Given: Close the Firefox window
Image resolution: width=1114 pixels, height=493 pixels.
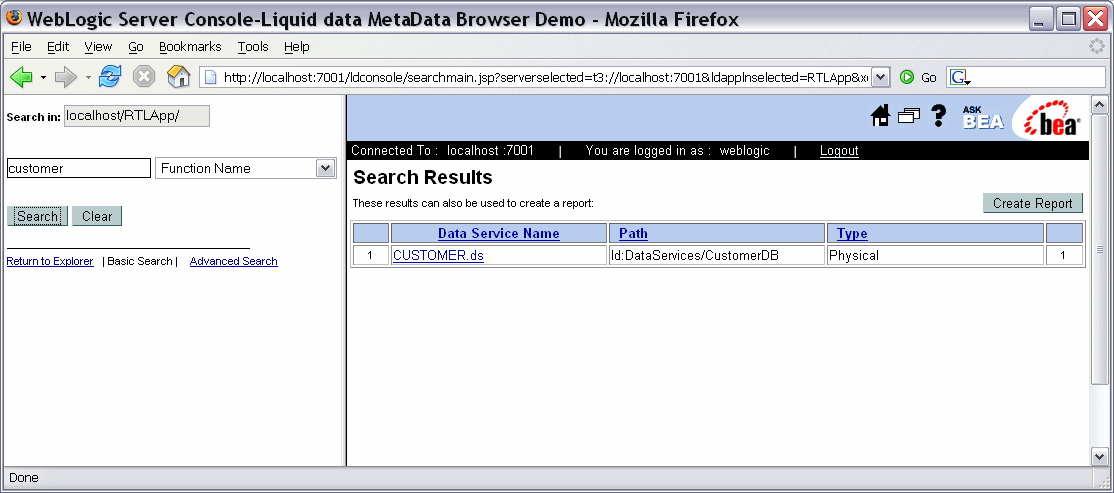Looking at the screenshot, I should click(x=1096, y=19).
